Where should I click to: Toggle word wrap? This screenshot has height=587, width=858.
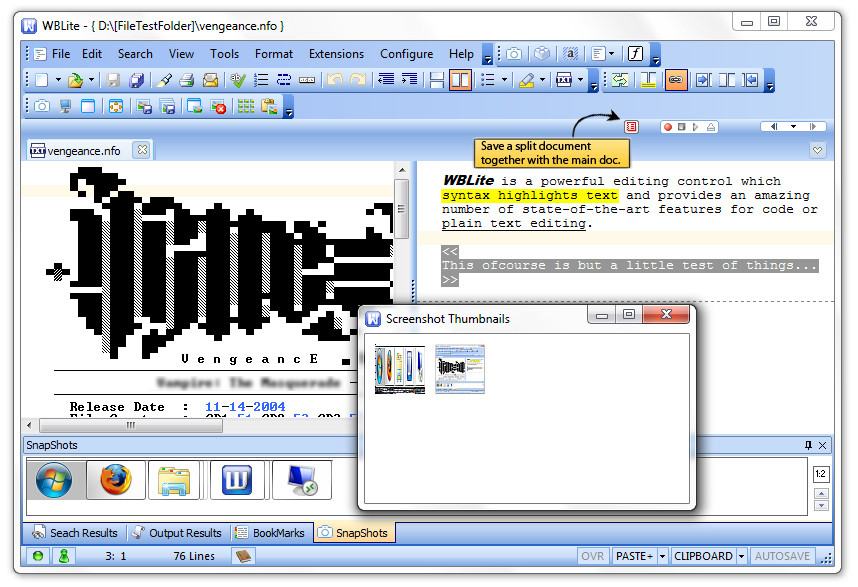click(284, 80)
